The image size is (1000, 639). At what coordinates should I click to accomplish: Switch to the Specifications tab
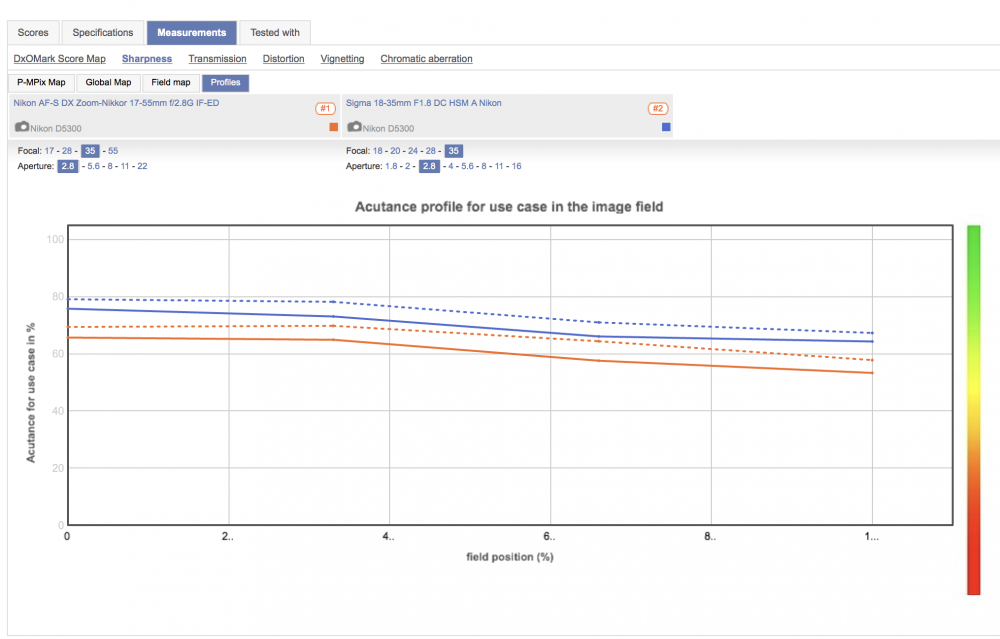click(x=103, y=33)
